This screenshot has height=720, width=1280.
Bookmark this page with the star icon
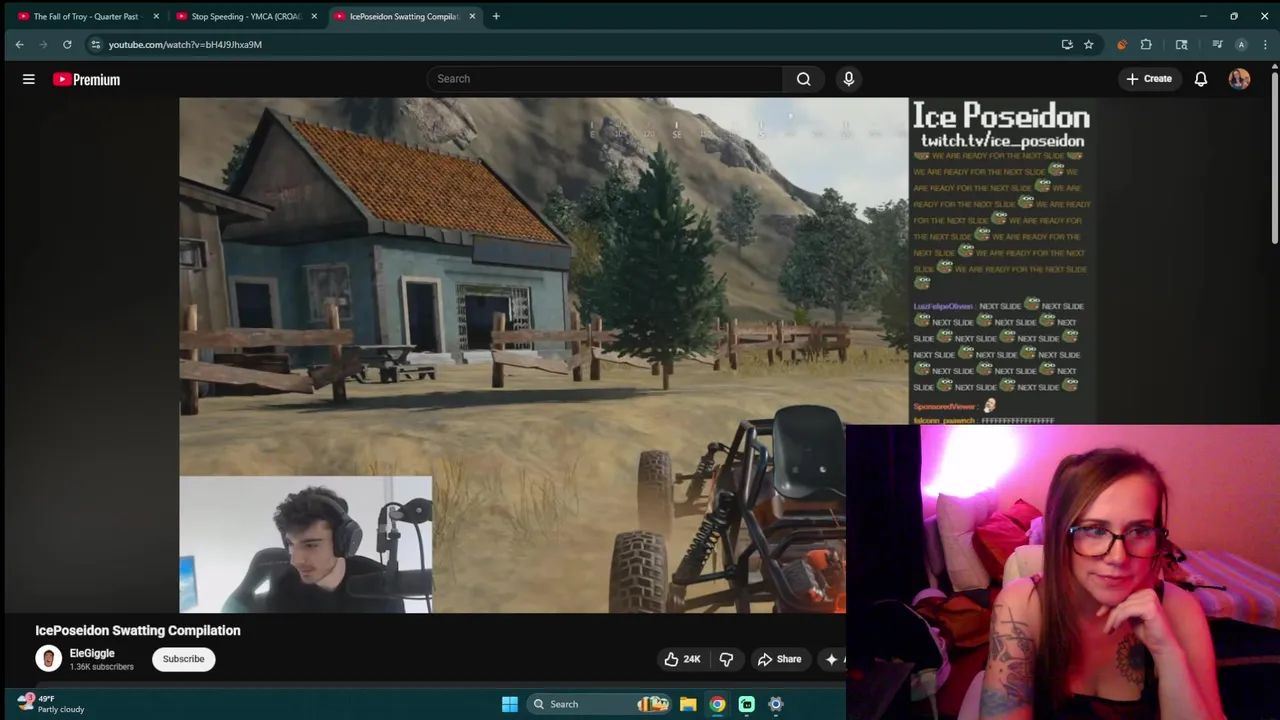[x=1089, y=44]
